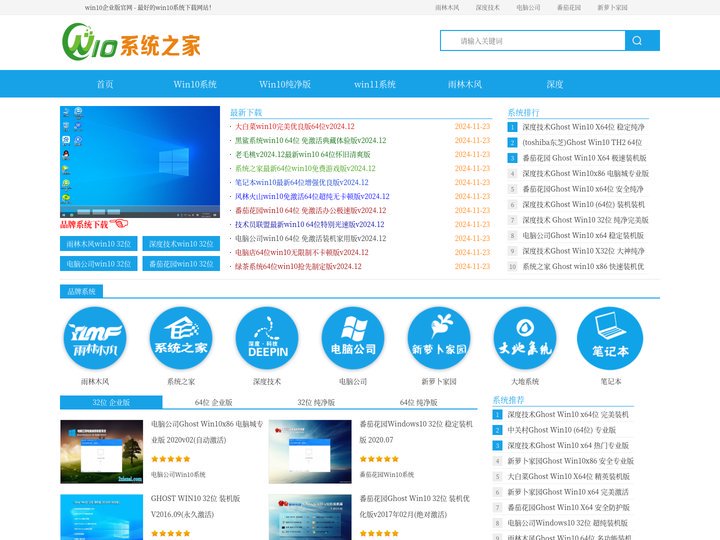The height and width of the screenshot is (540, 720).
Task: Open thumbnail for GHOST WIN10 32位 装机版 V2016.09
Action: [101, 517]
